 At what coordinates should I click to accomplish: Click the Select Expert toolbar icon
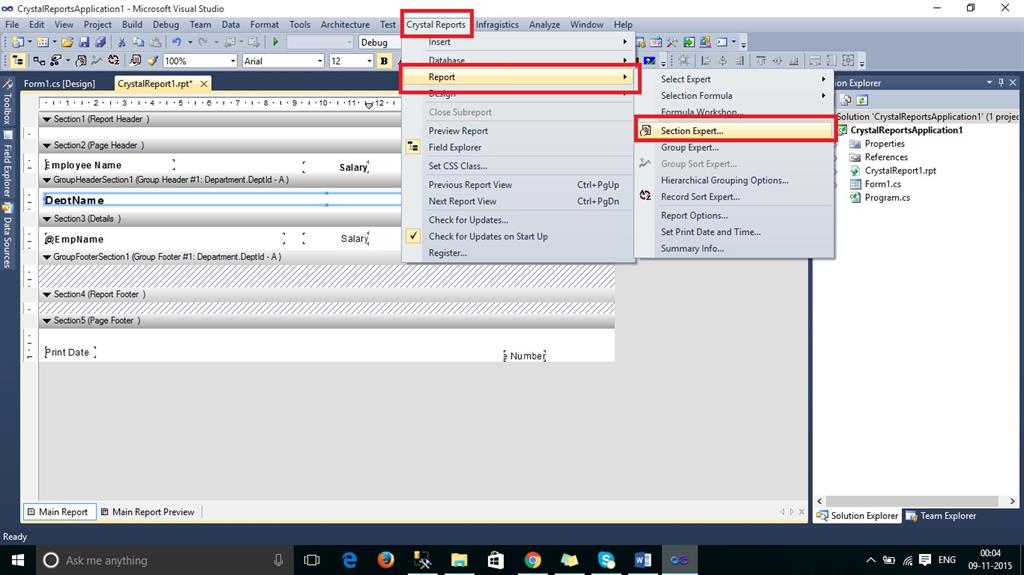point(56,61)
